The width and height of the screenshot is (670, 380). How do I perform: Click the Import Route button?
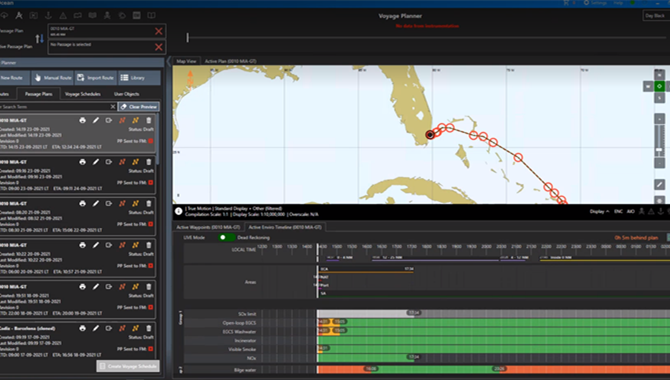[x=96, y=78]
